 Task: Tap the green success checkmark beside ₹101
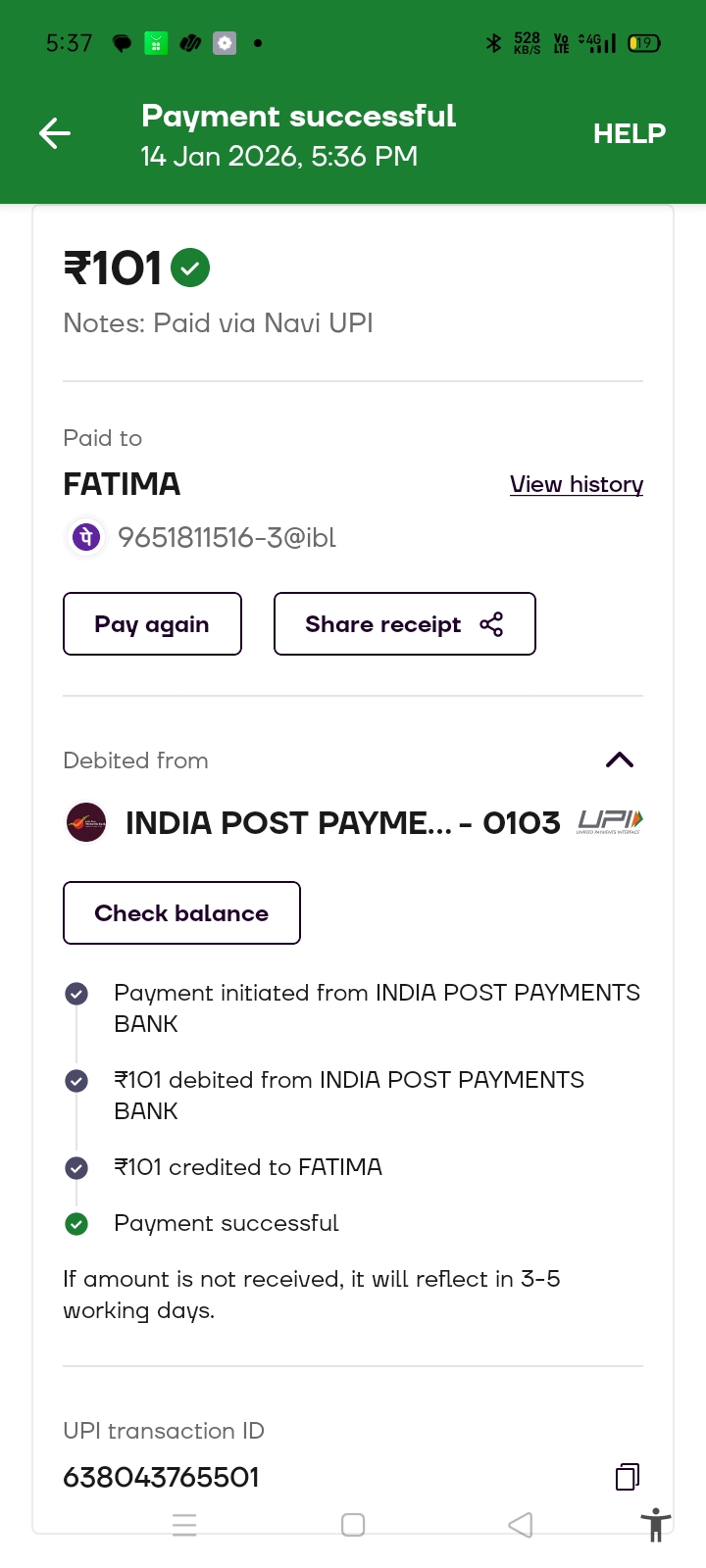click(x=190, y=268)
